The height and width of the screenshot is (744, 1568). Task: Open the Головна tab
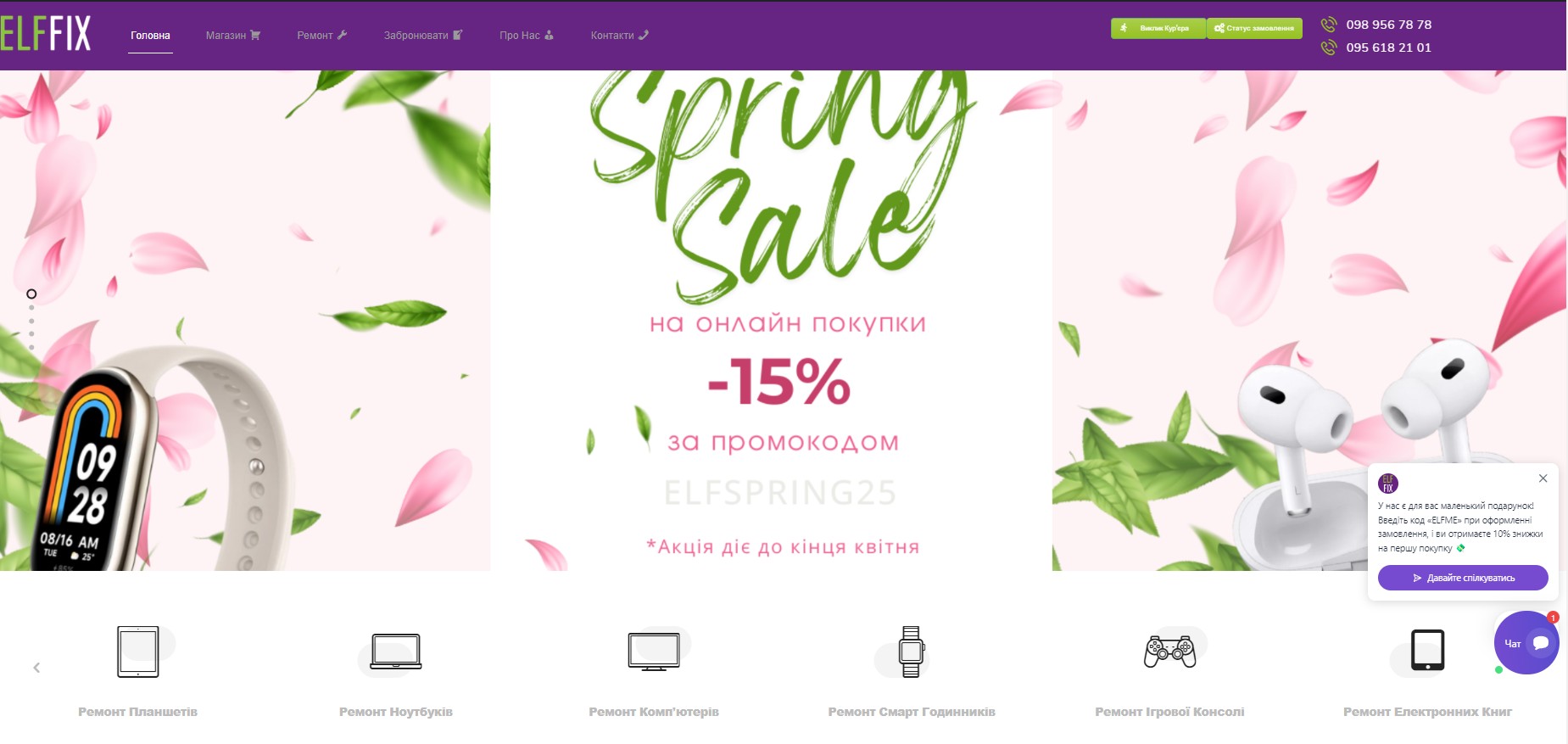150,36
